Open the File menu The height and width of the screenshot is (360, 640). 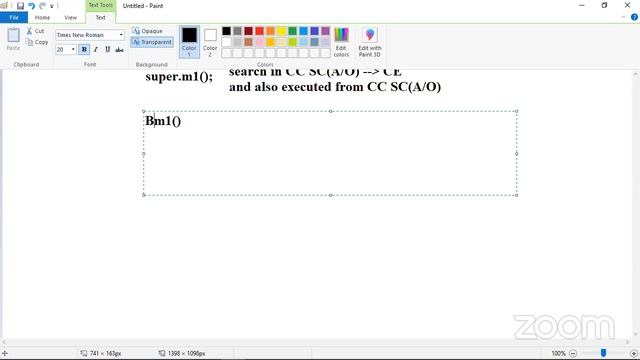[x=14, y=18]
